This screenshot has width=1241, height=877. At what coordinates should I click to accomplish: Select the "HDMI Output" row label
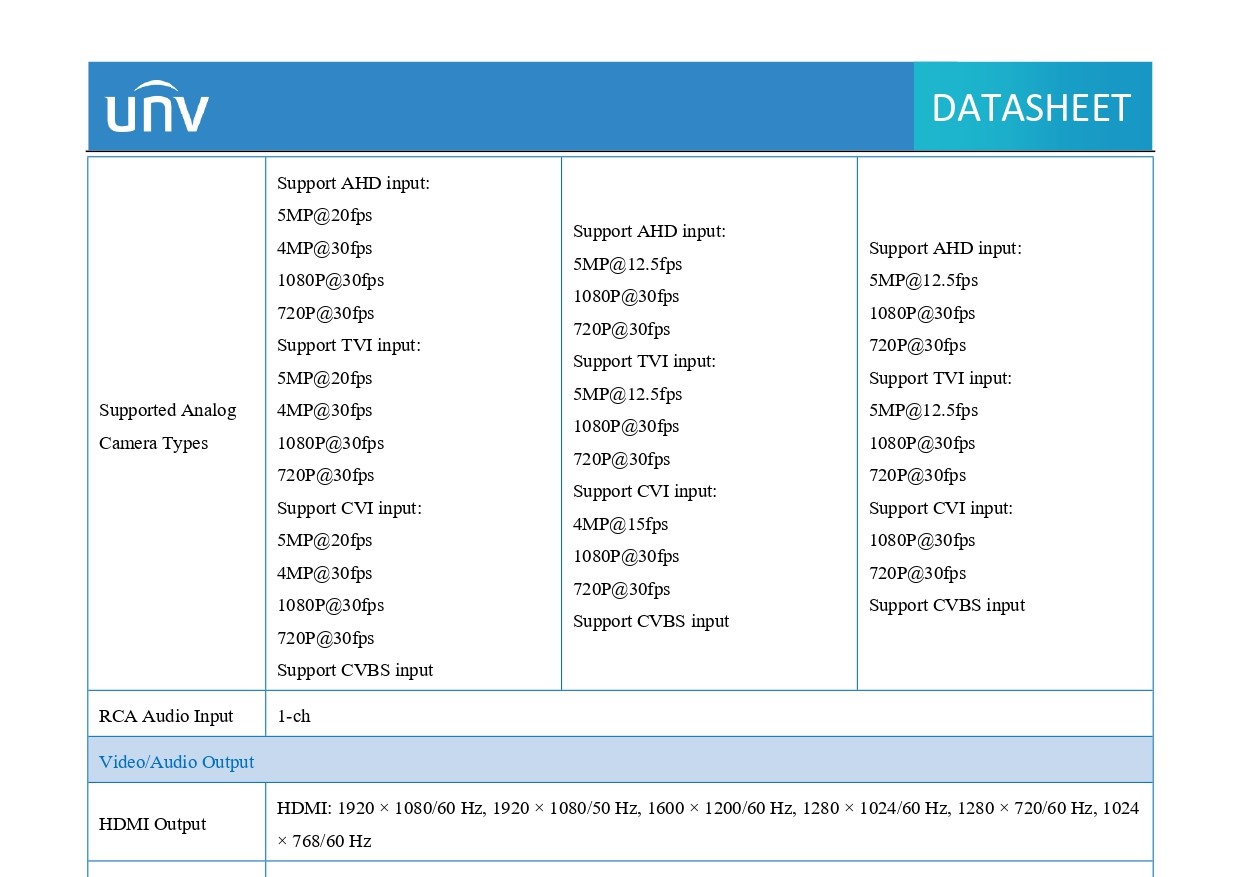153,824
